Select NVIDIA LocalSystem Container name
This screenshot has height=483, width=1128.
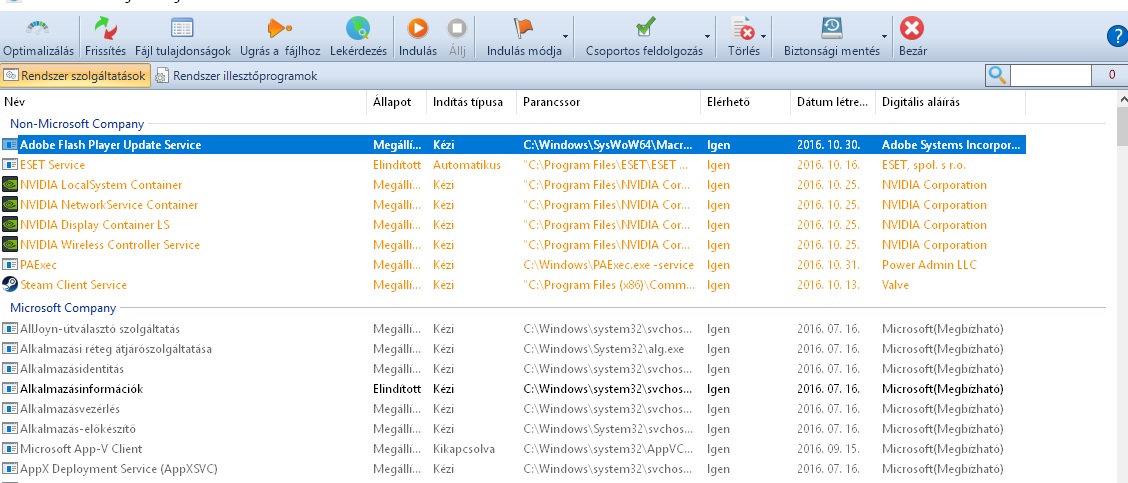(x=101, y=185)
